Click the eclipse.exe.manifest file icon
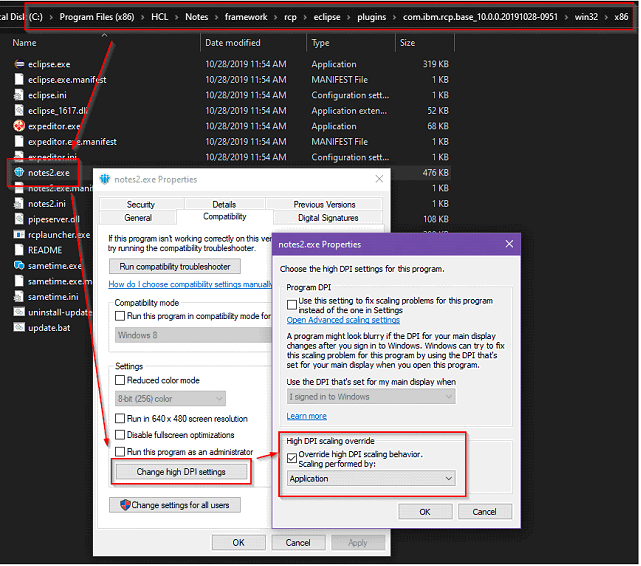641x566 pixels. tap(19, 79)
